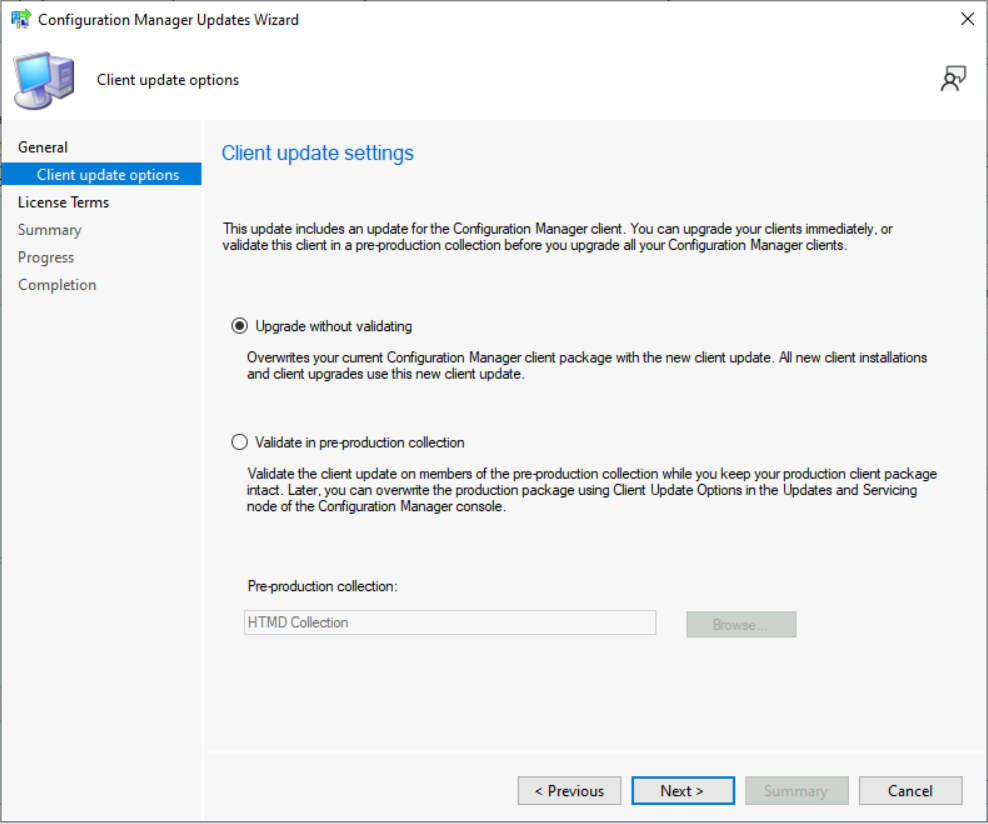Click the wizard computer icon in header
The width and height of the screenshot is (988, 824).
pyautogui.click(x=44, y=81)
